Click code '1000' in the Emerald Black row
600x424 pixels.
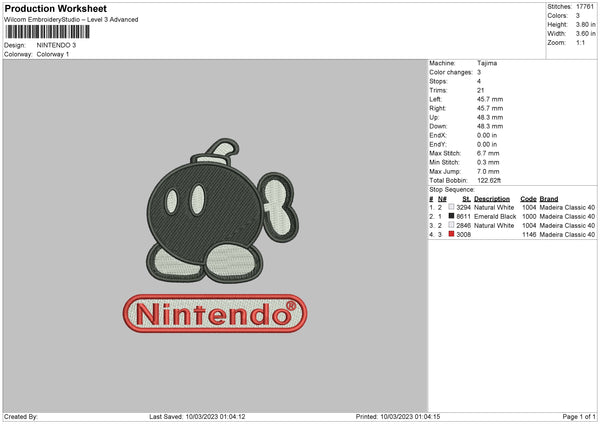tap(529, 217)
